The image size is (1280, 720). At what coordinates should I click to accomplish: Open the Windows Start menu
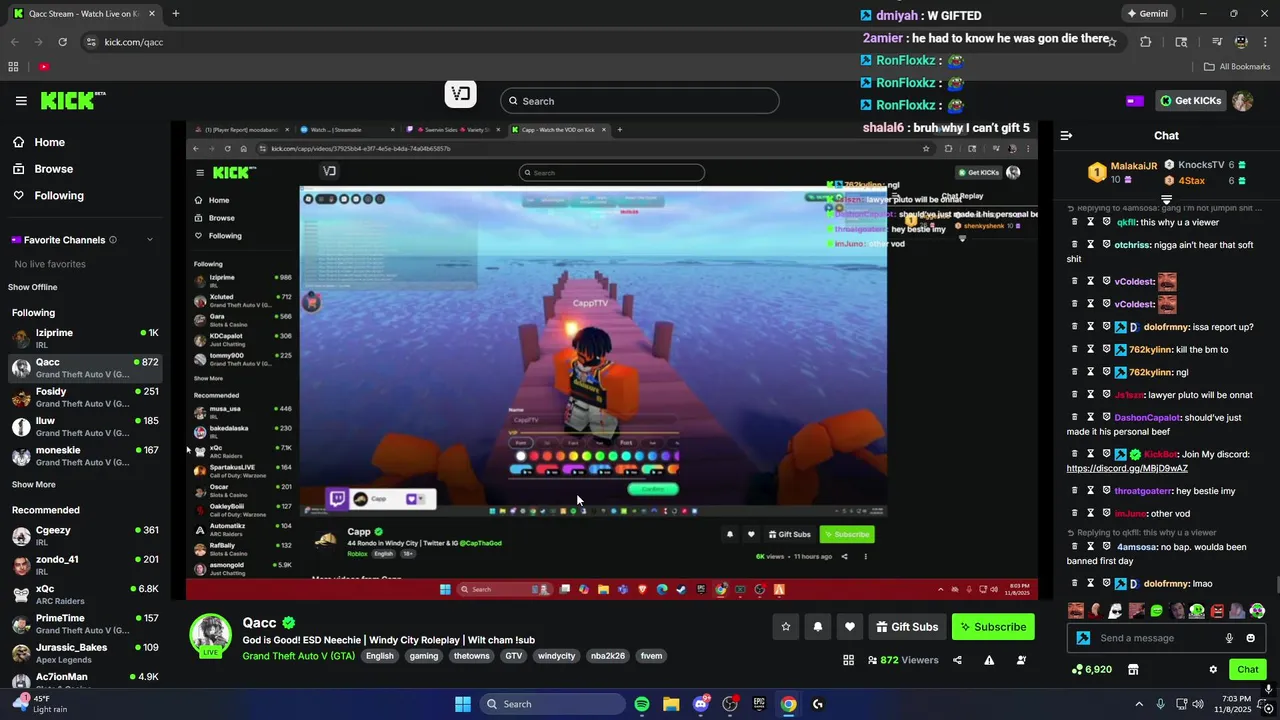pyautogui.click(x=463, y=704)
